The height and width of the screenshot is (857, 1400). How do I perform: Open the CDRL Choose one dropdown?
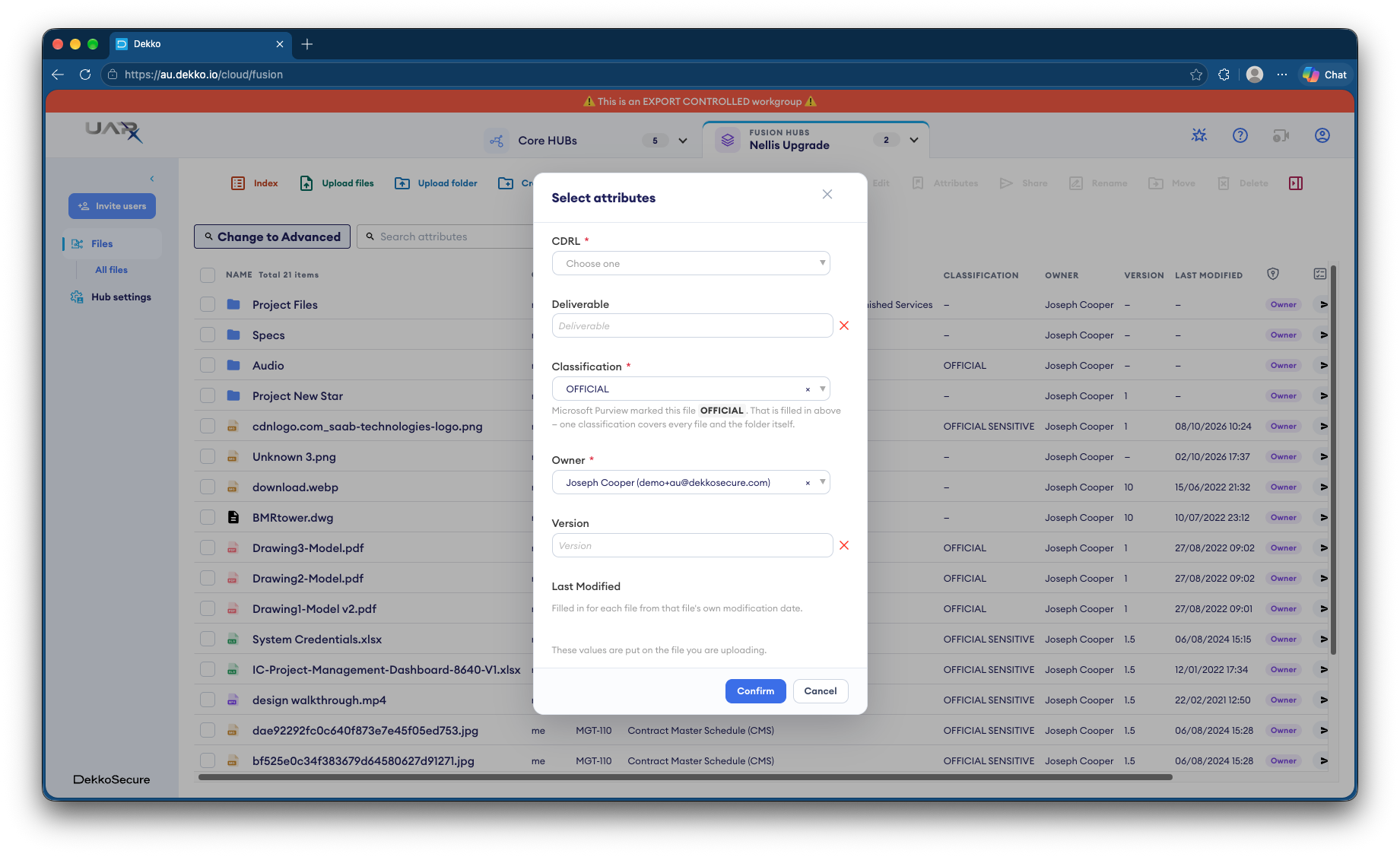690,263
